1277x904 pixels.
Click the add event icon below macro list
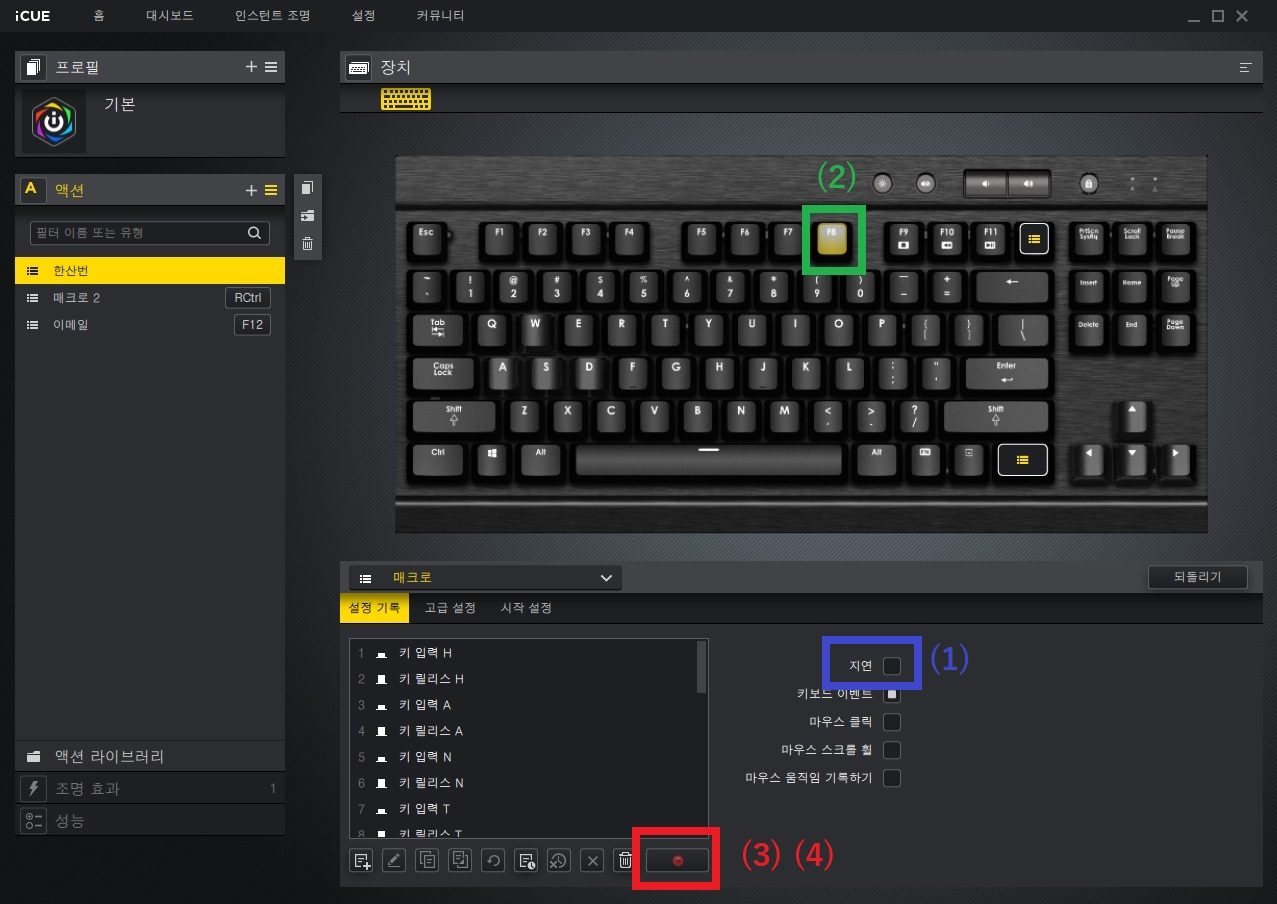coord(361,860)
